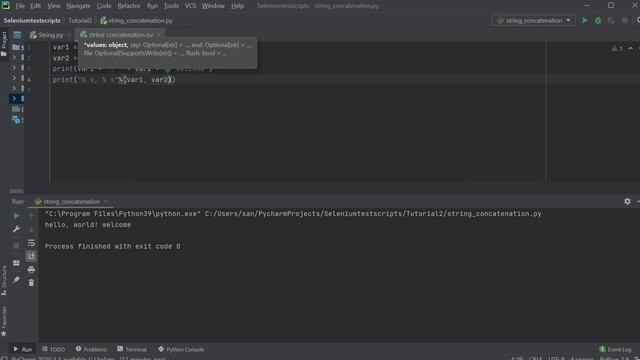The image size is (640, 360).
Task: Clear all console output with the trash icon
Action: tap(31, 282)
